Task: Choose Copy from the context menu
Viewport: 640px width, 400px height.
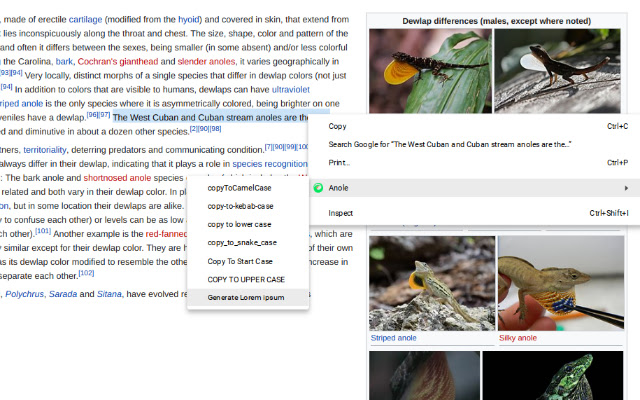Action: (x=338, y=126)
